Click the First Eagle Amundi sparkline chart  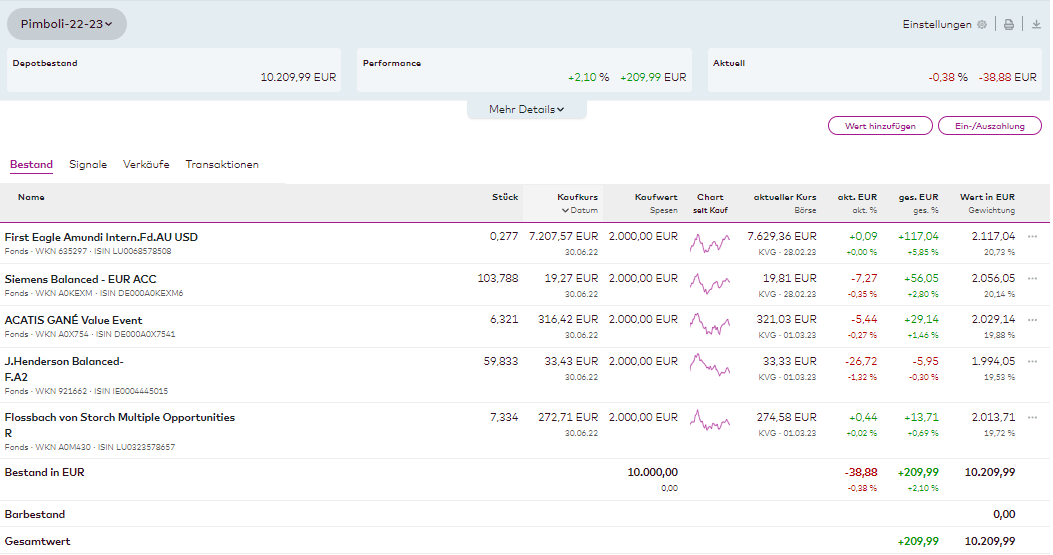(x=710, y=243)
